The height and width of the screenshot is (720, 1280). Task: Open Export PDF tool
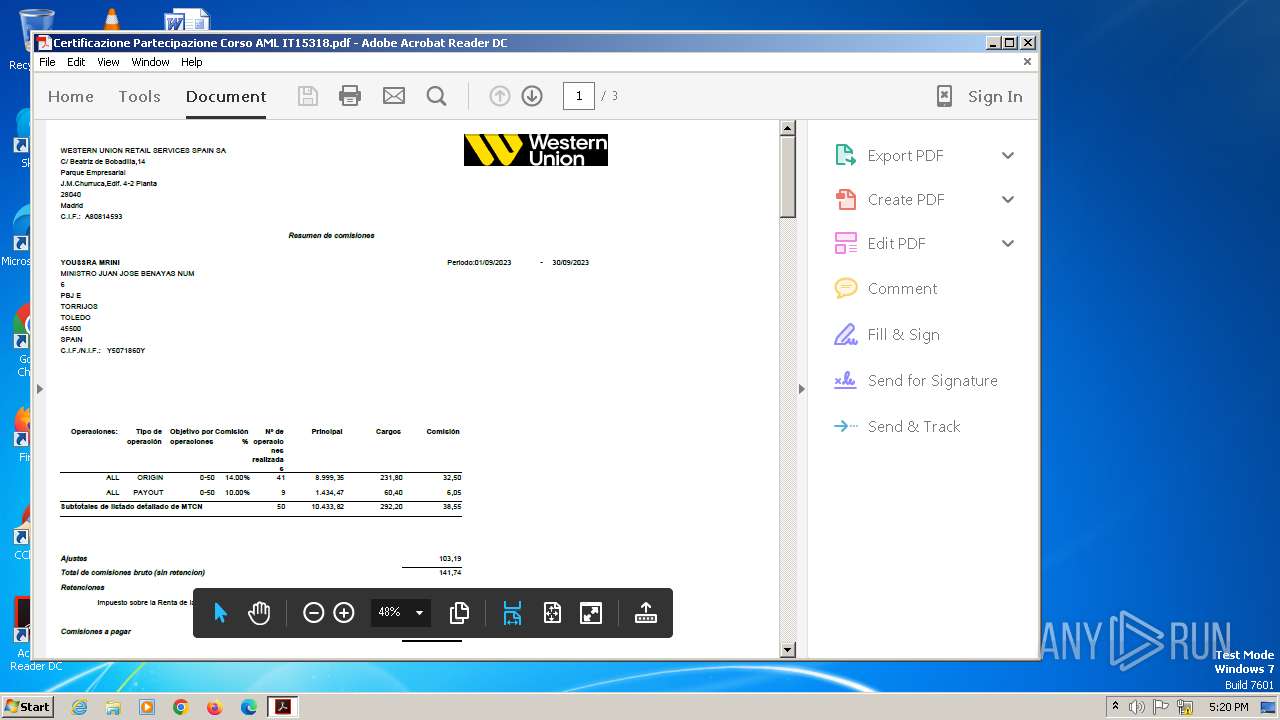click(905, 155)
